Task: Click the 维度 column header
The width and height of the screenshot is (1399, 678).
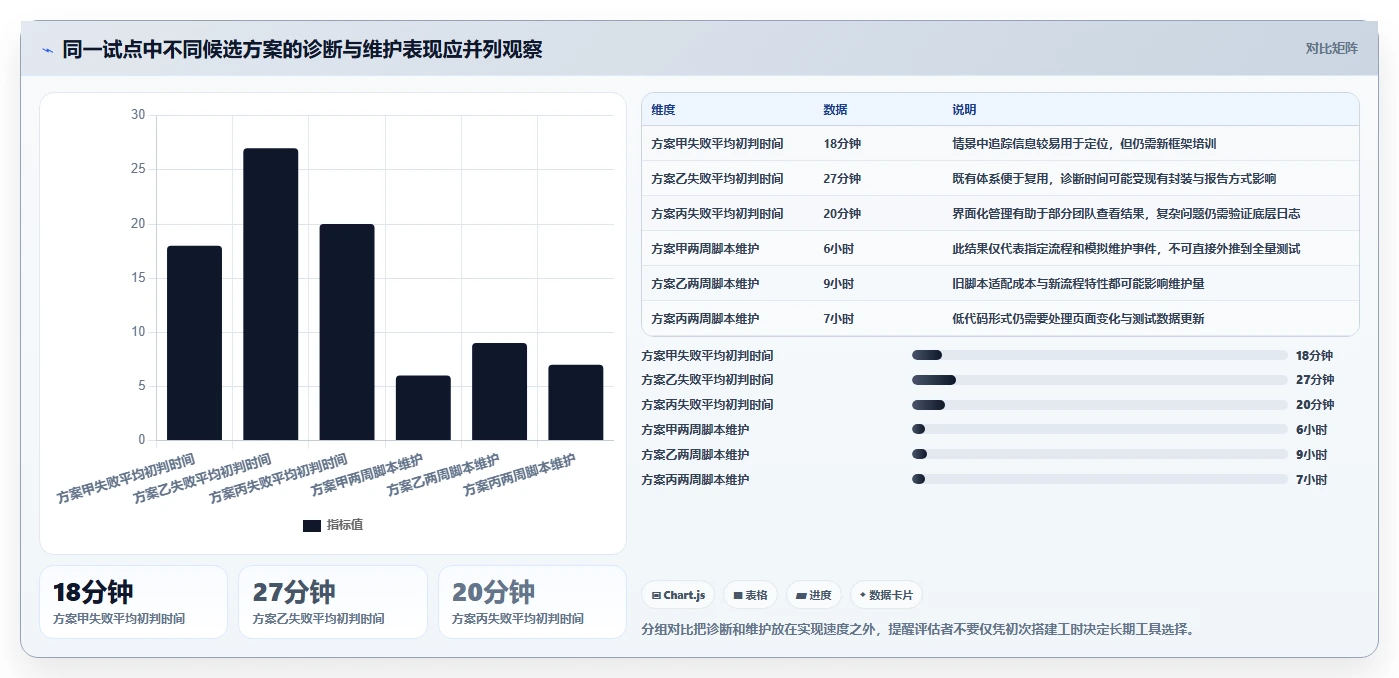Action: [663, 110]
